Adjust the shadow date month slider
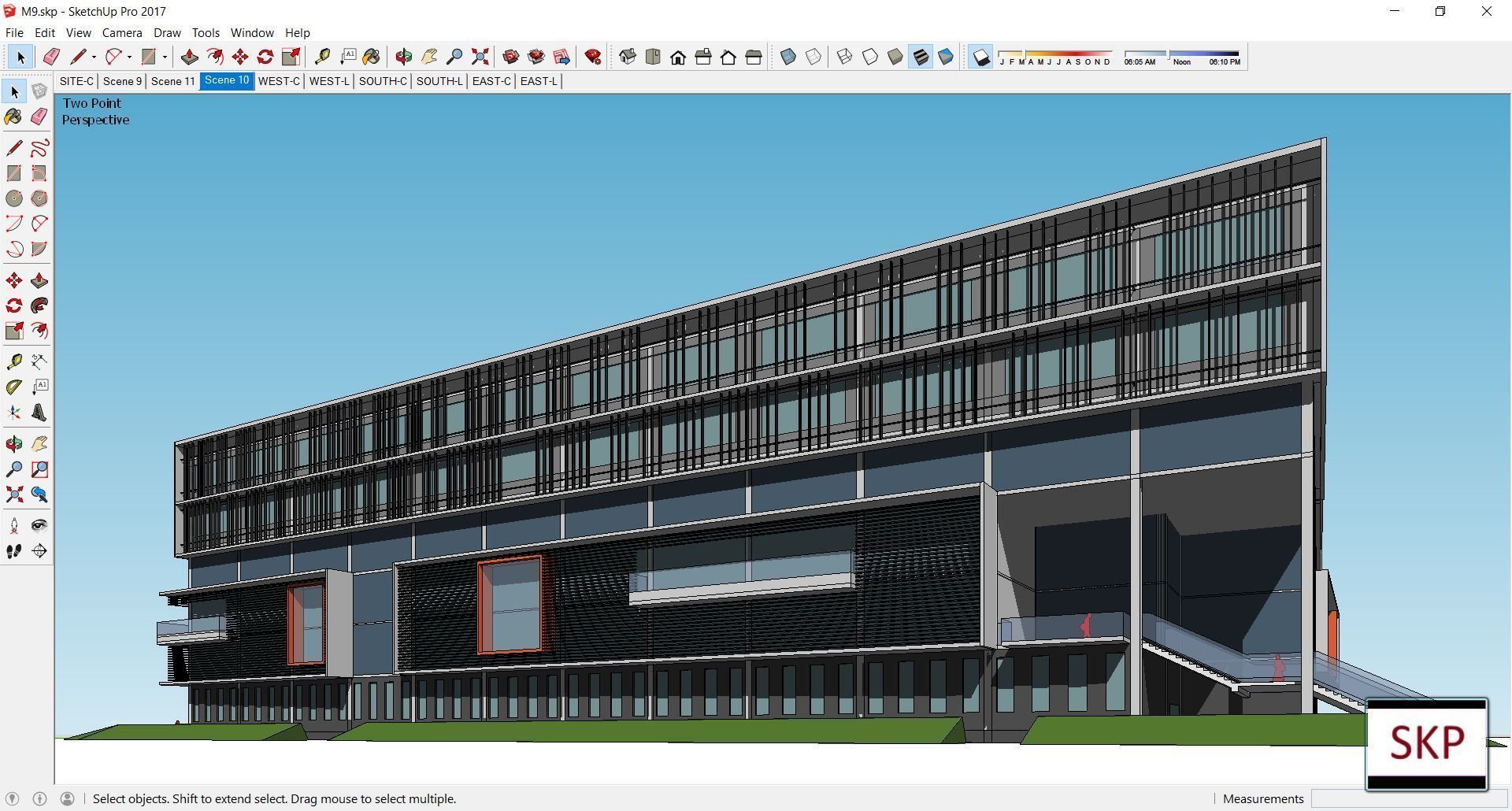1512x811 pixels. (1054, 57)
